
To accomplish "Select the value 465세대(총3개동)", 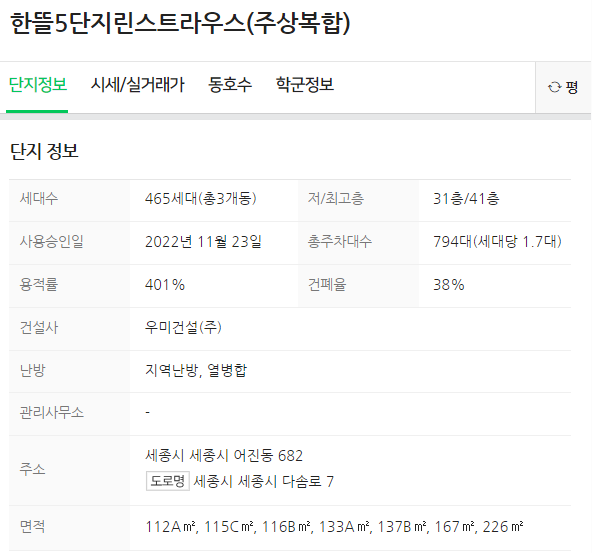I will [x=201, y=199].
